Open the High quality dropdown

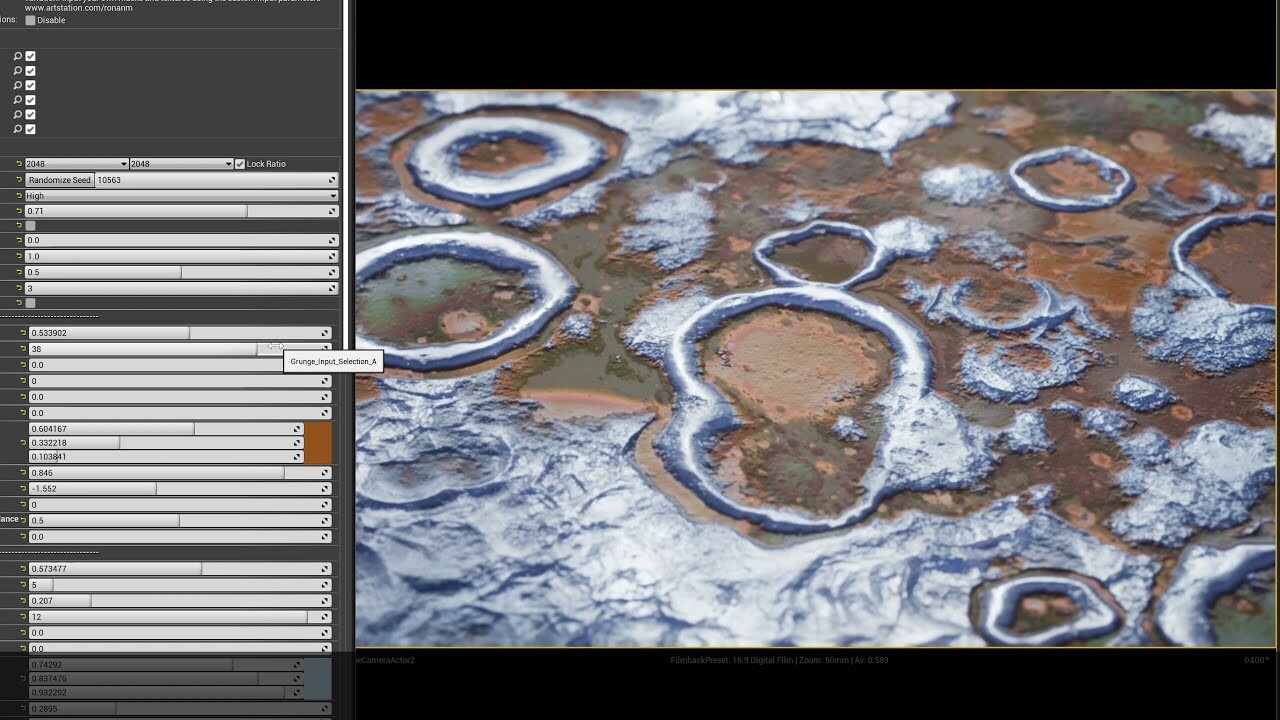click(180, 196)
